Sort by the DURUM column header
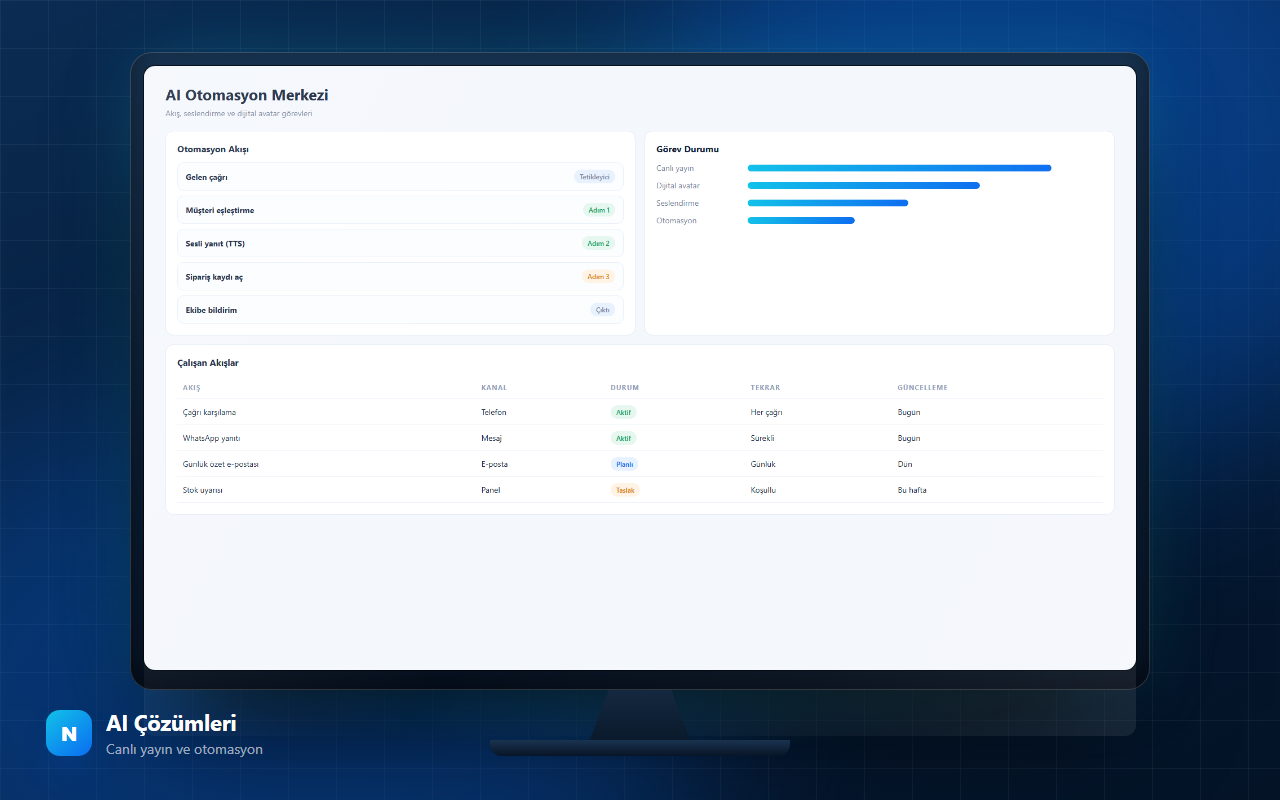This screenshot has height=800, width=1280. 625,388
